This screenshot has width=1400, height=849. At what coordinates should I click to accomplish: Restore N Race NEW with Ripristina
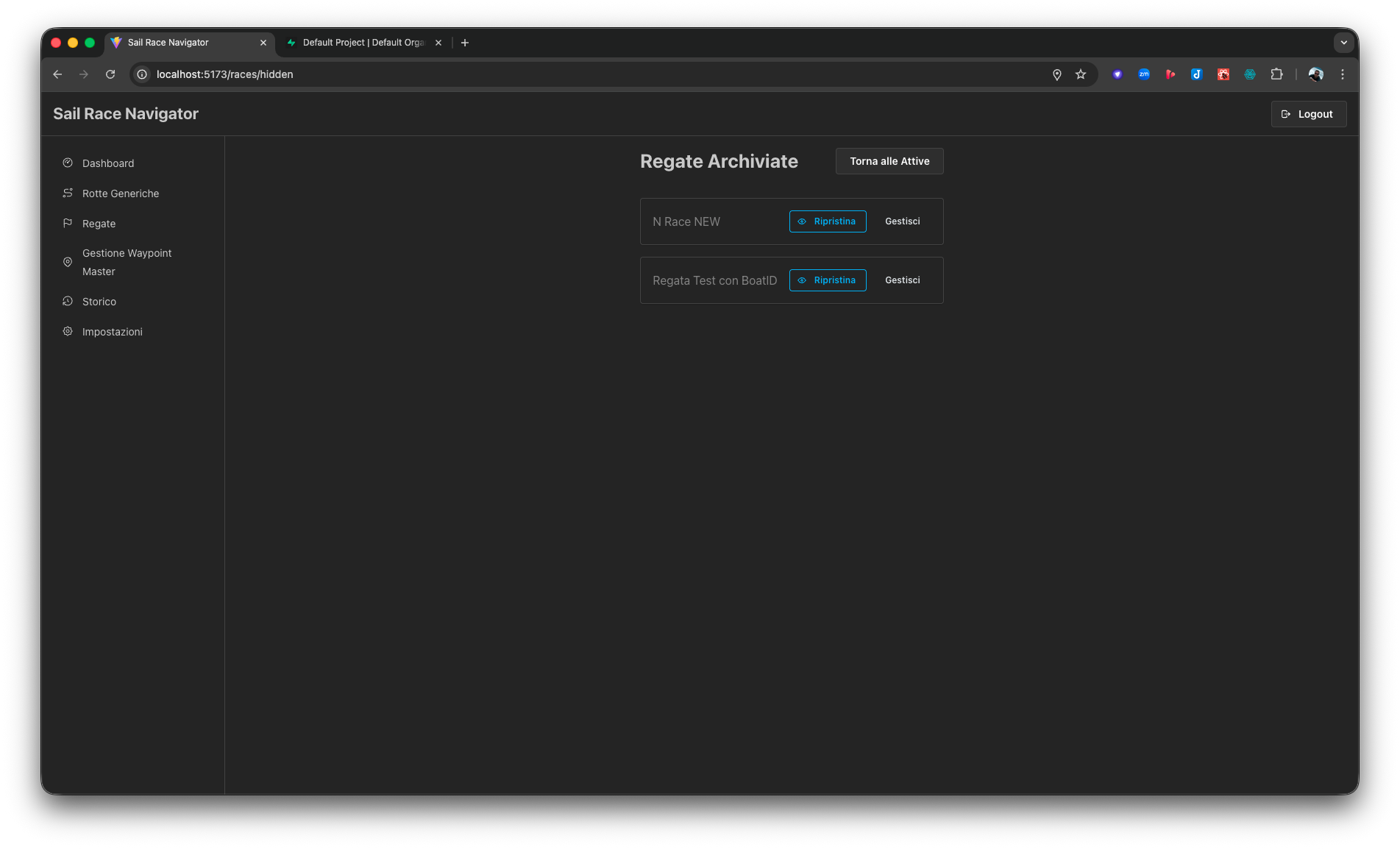point(827,221)
